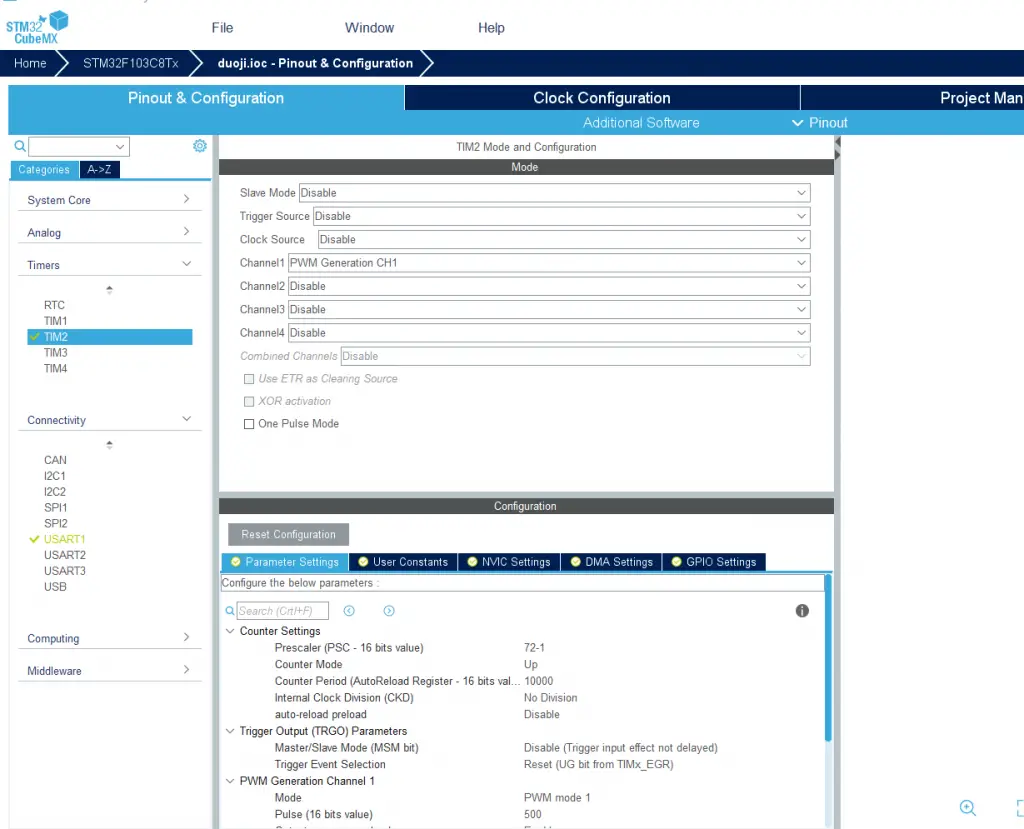Click the search magnifier icon in the sidebar
Screen dimensions: 1024x829
click(x=20, y=146)
